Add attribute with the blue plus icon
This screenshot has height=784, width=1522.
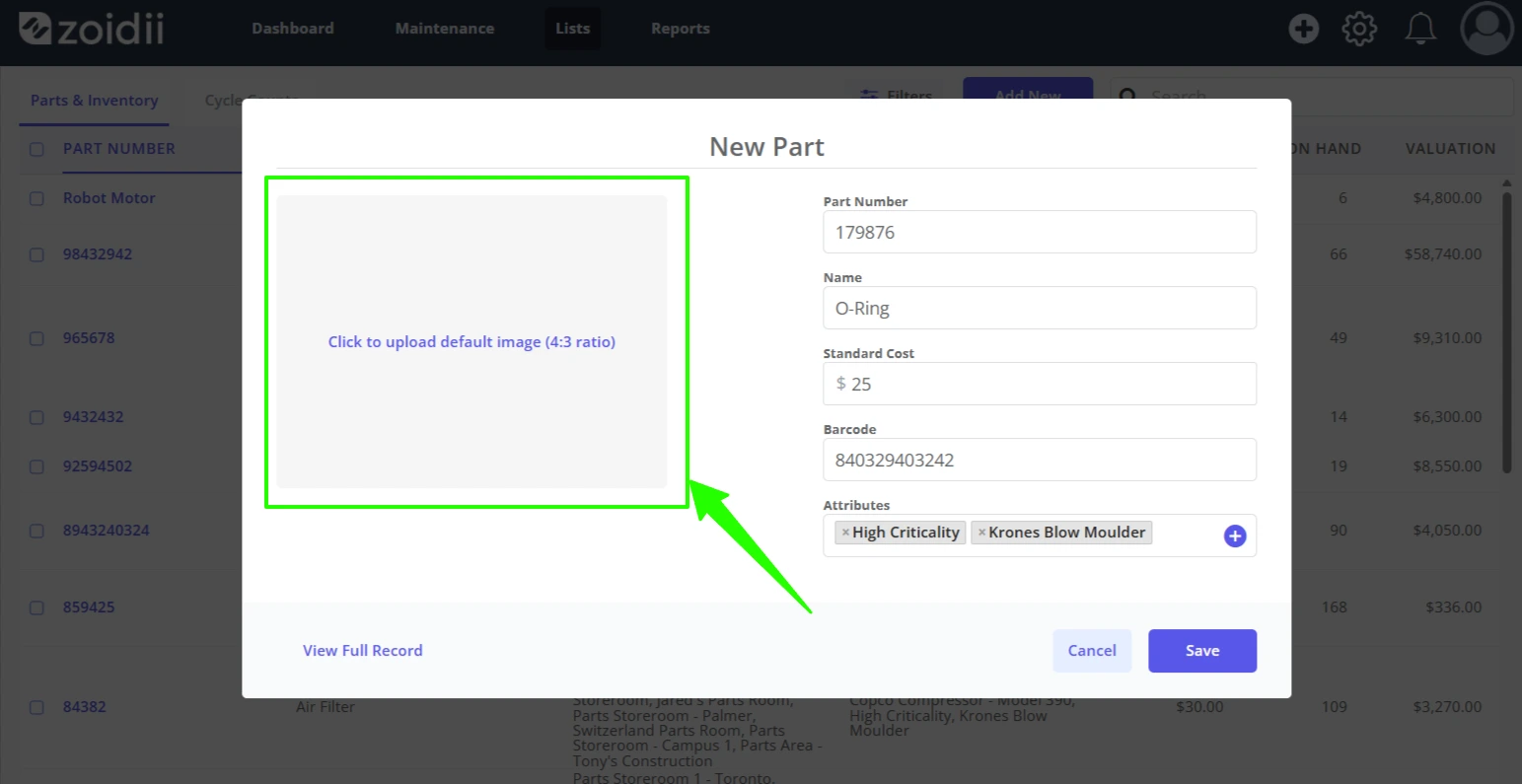pyautogui.click(x=1235, y=535)
